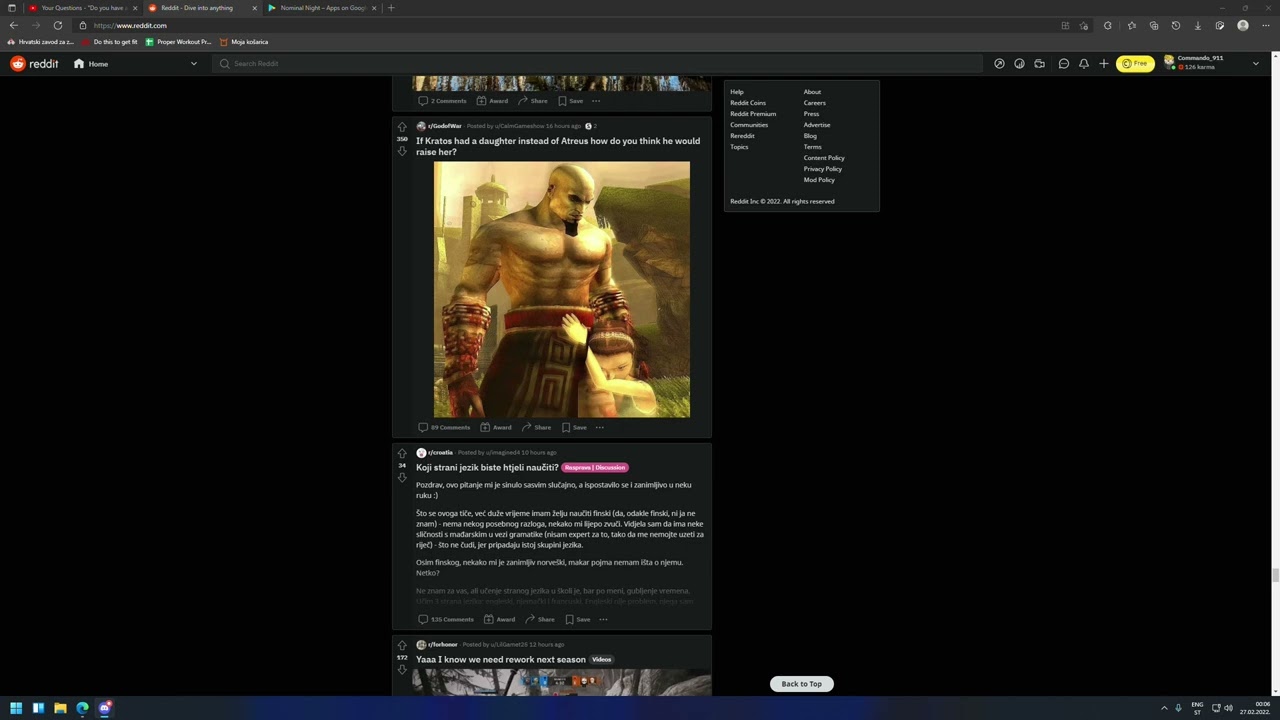The height and width of the screenshot is (720, 1280).
Task: Save the Kratos daughter post
Action: 575,427
